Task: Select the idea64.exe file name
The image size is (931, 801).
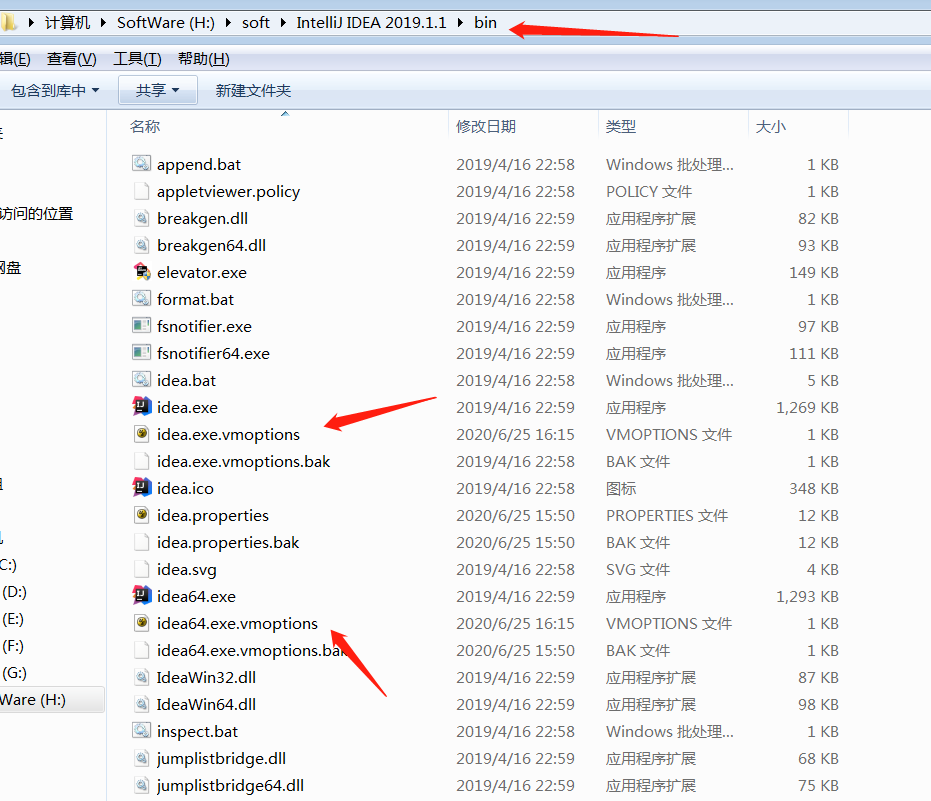Action: point(196,596)
